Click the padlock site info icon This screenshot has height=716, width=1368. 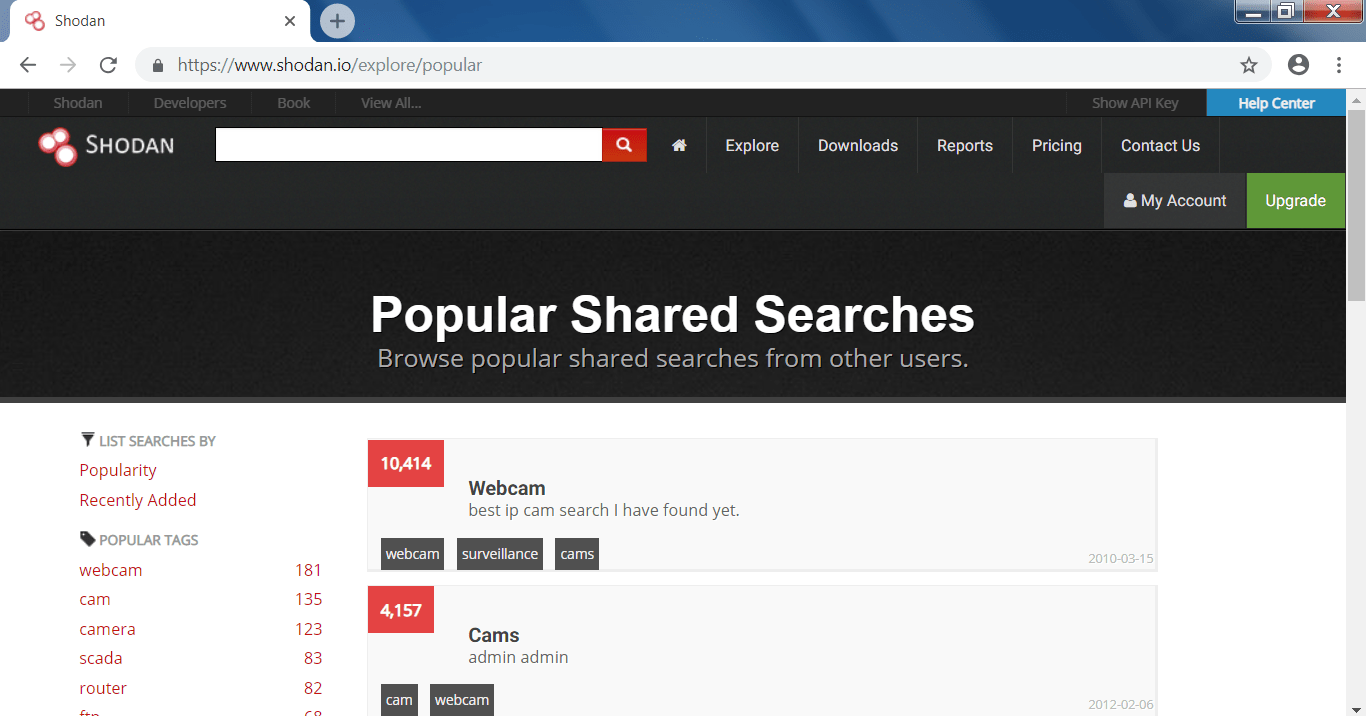[157, 65]
